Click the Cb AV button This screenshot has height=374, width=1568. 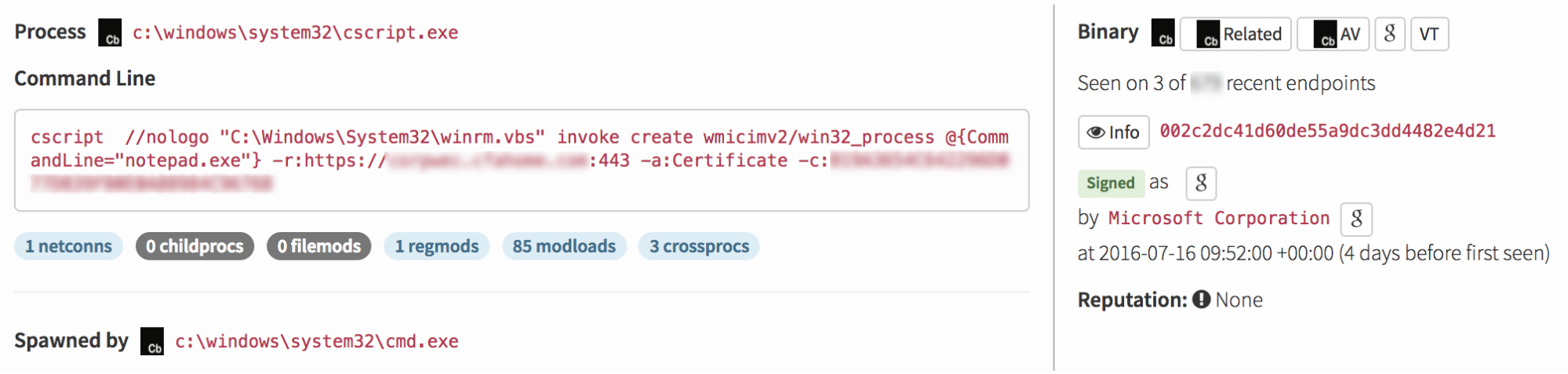click(x=1333, y=34)
